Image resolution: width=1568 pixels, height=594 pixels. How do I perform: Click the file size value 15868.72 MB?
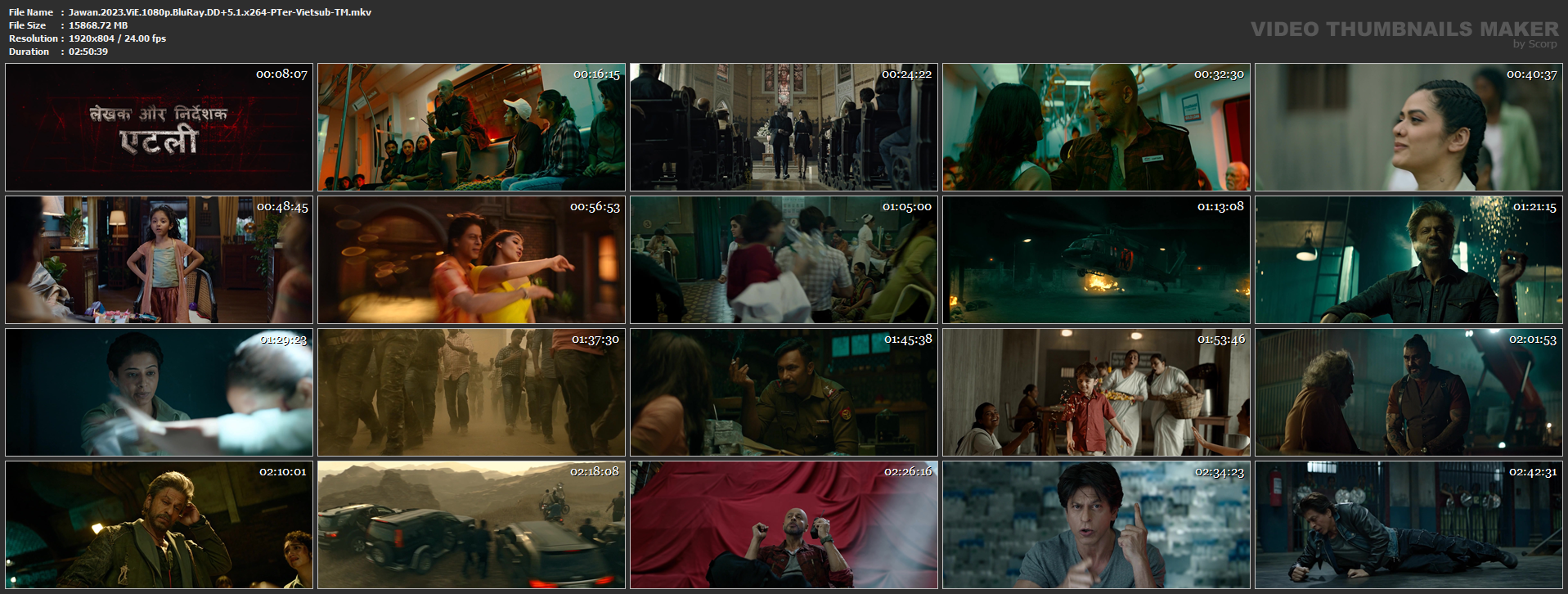click(x=98, y=25)
